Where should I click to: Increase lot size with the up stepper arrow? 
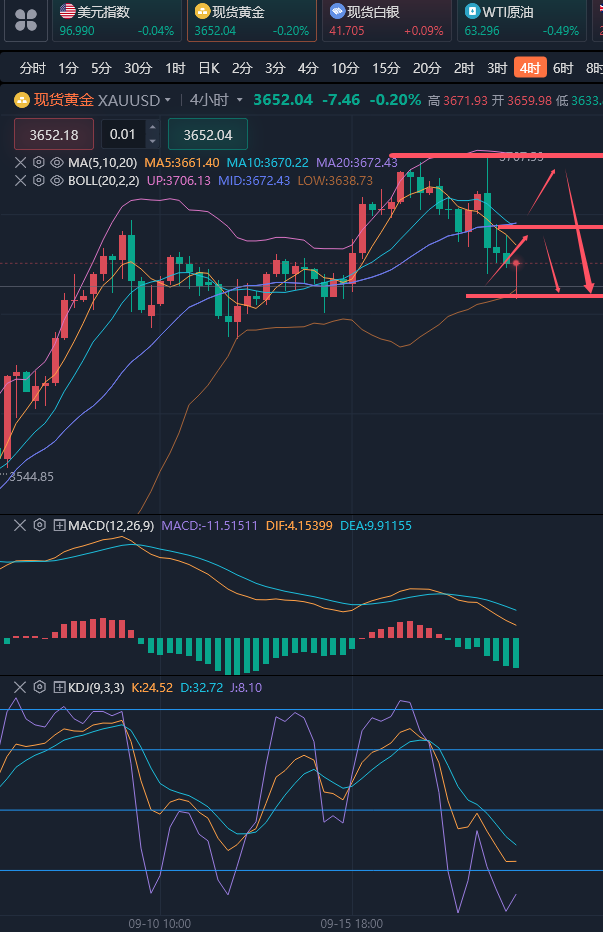coord(153,127)
